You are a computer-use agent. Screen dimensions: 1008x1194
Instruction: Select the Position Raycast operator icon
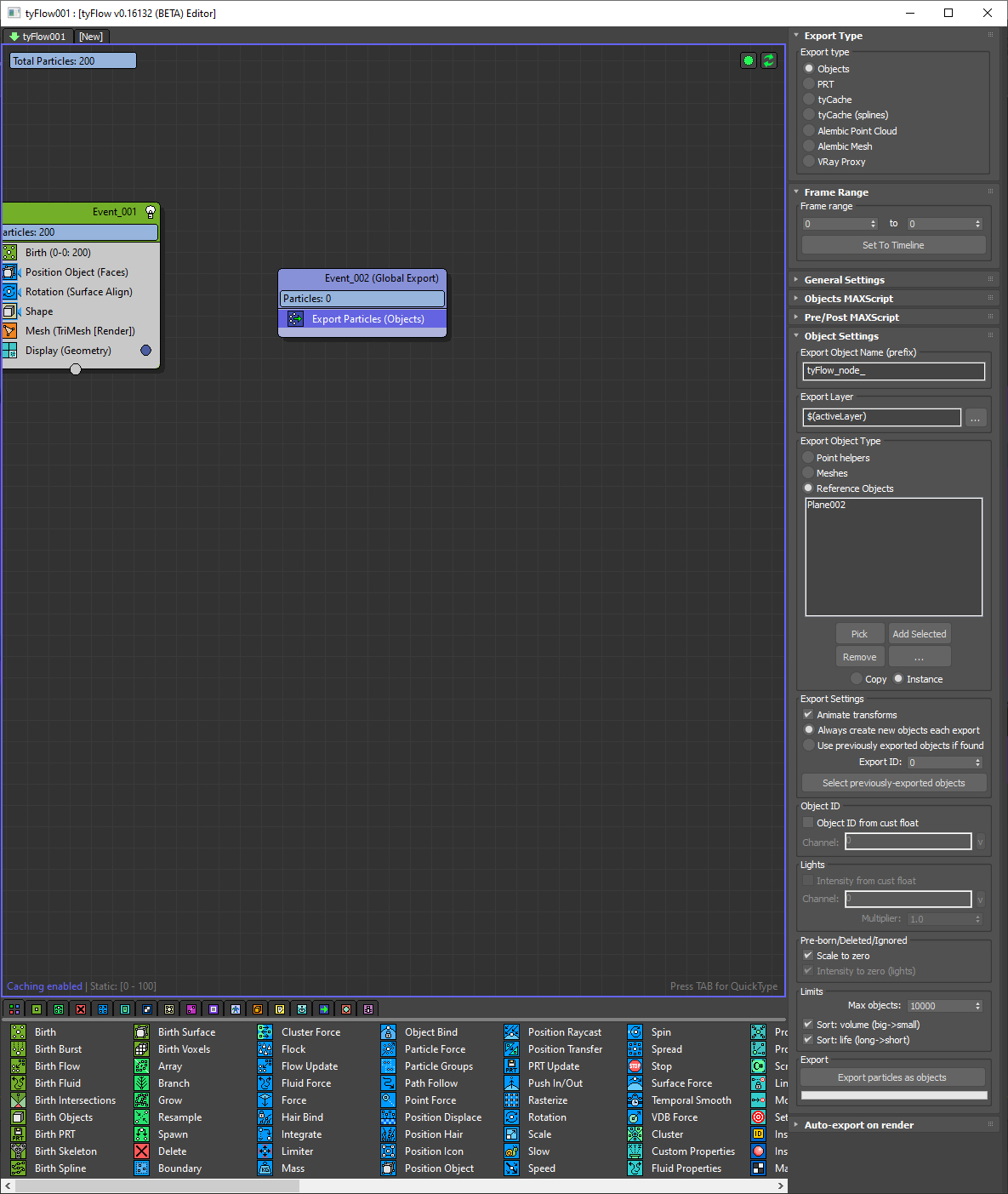[x=511, y=1032]
